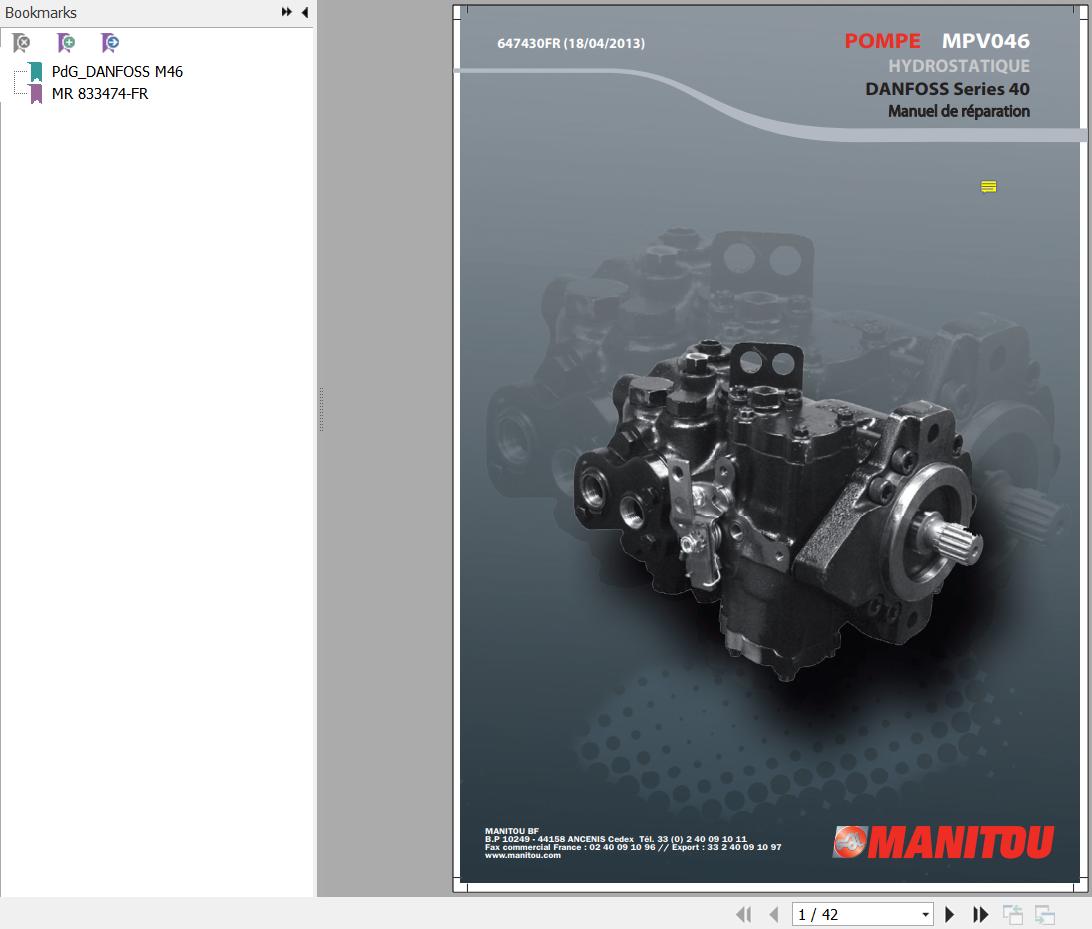
Task: Go to the first page
Action: coord(744,914)
